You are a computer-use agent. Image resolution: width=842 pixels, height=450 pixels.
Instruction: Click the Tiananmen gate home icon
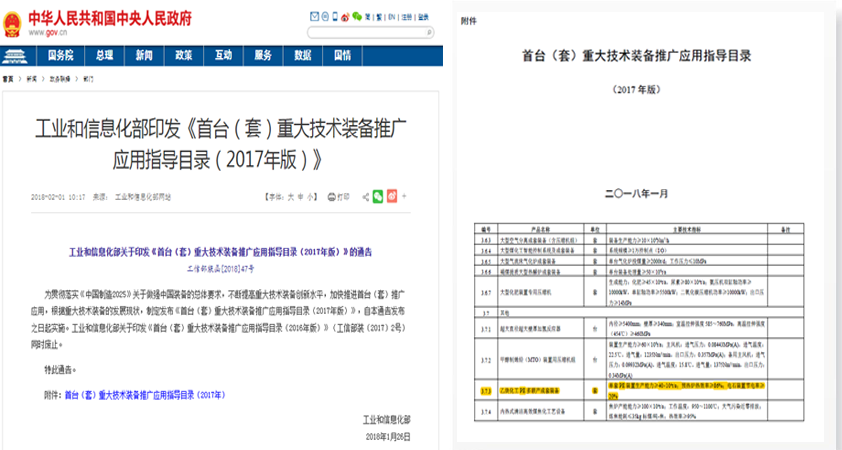pyautogui.click(x=21, y=53)
